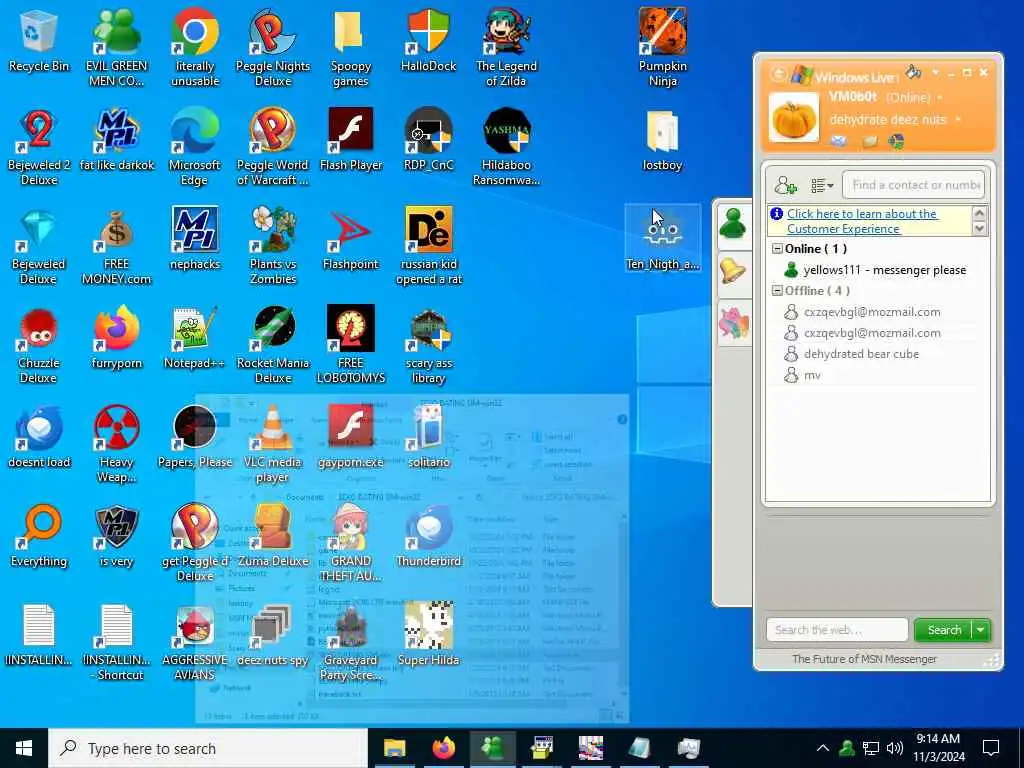Open the contact list layout dropdown

tap(822, 186)
